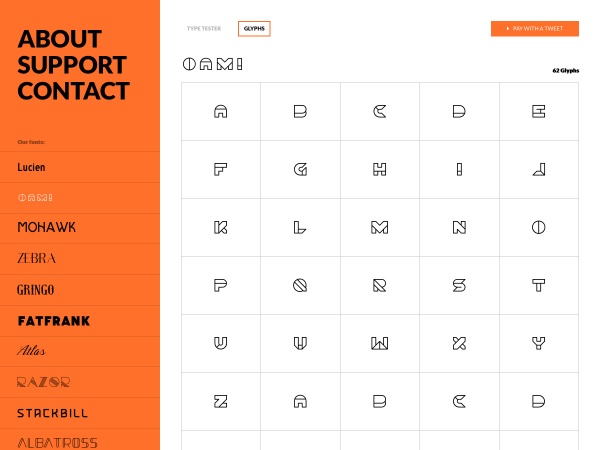
Task: Click the letter H glyph tile
Action: pos(379,170)
